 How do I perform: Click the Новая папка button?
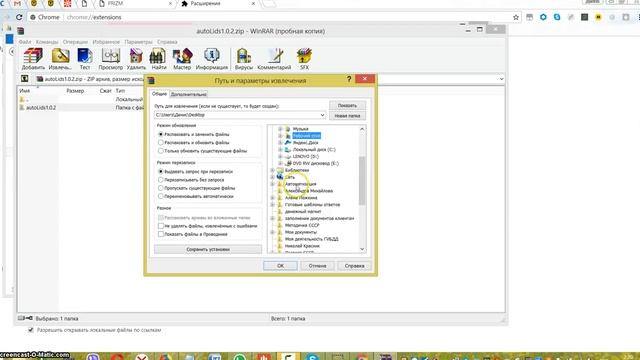coord(347,116)
